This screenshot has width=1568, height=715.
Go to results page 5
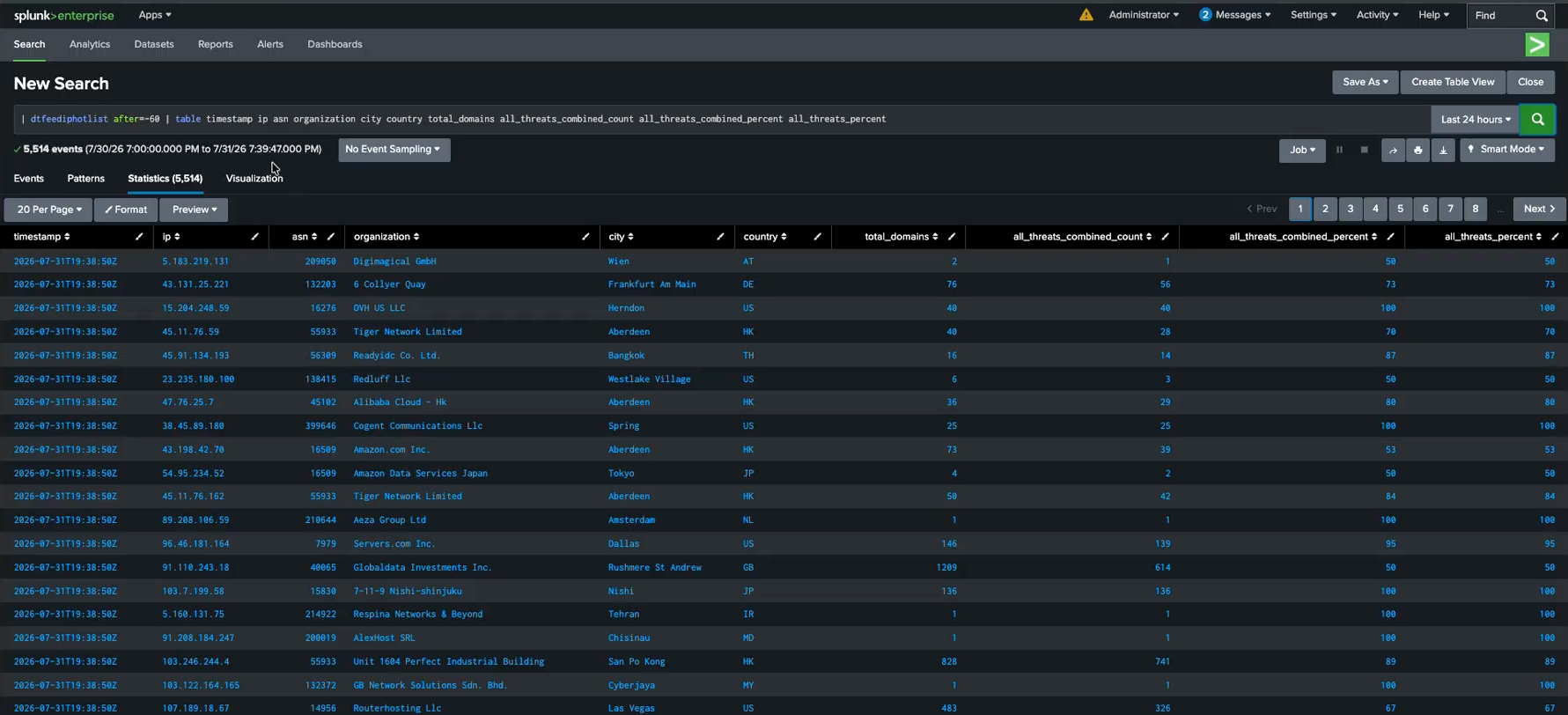(x=1400, y=210)
